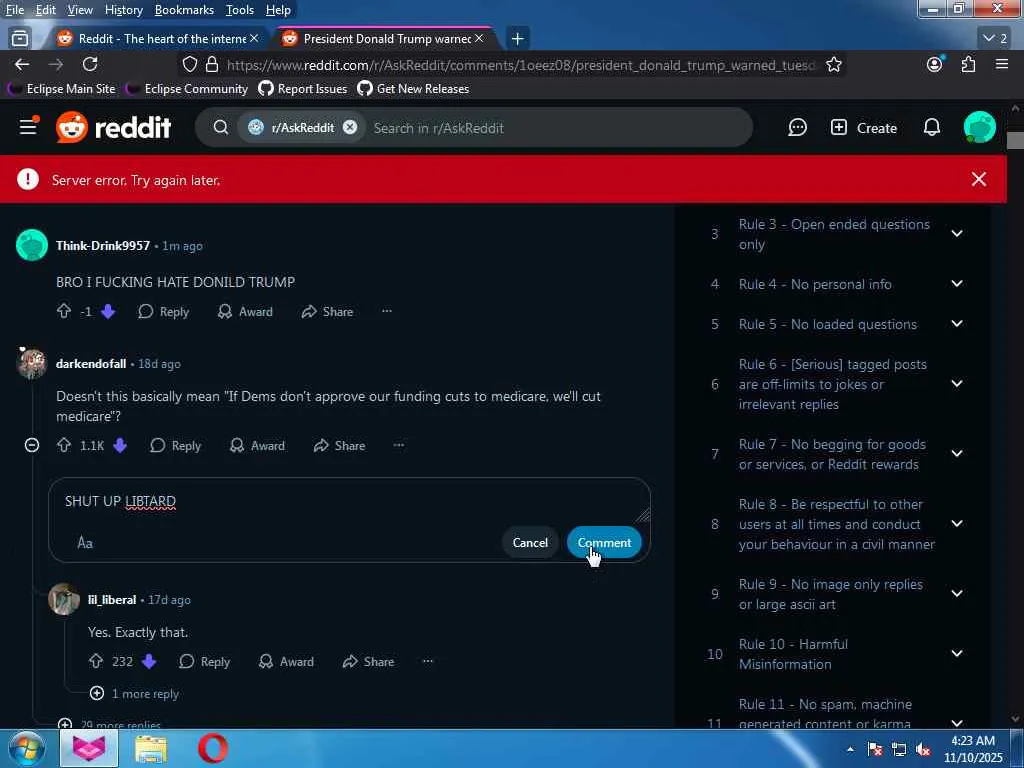1024x768 pixels.
Task: Downvote darkendofall's comment
Action: [120, 445]
